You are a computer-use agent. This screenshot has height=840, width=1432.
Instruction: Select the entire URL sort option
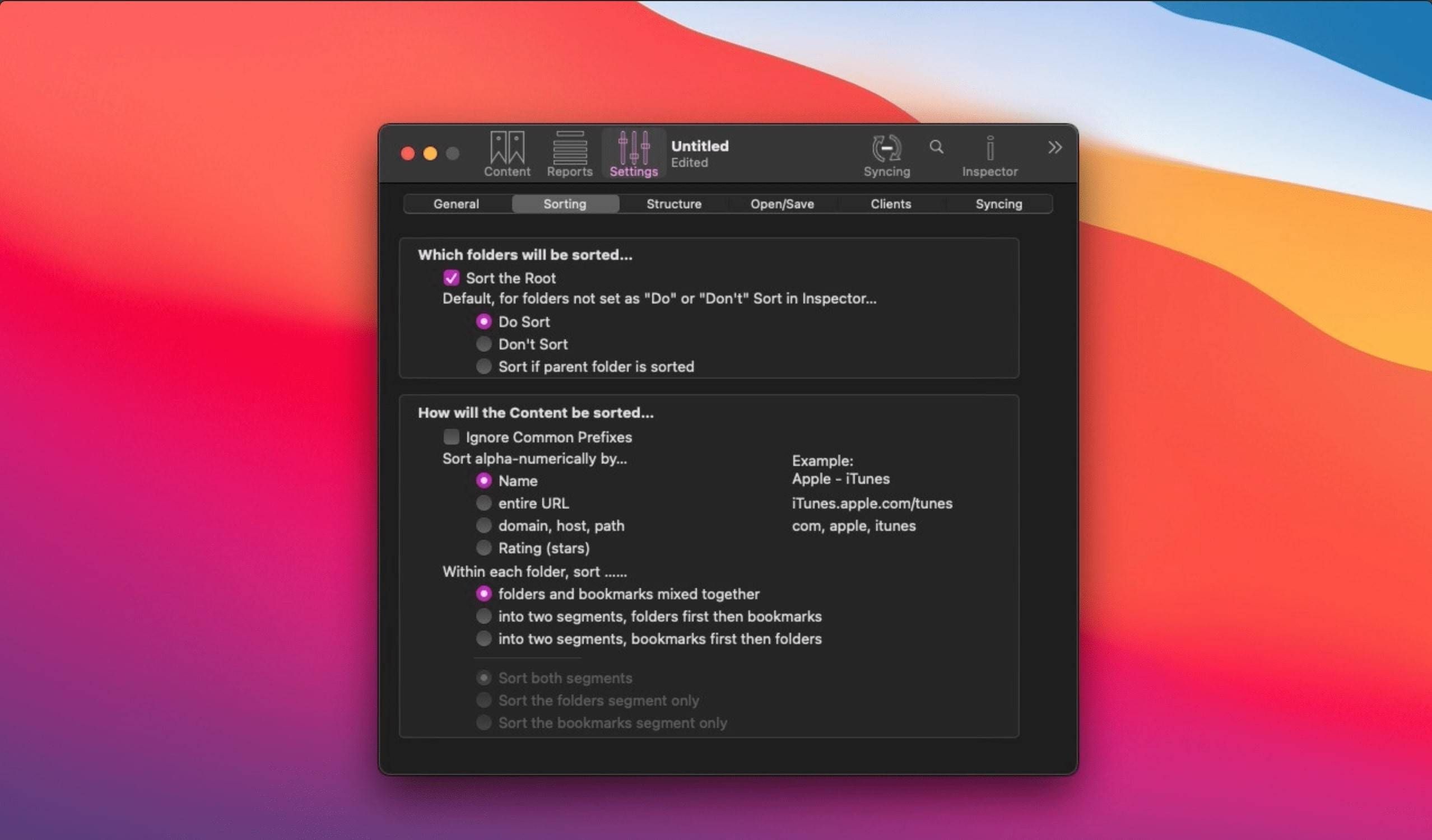484,503
